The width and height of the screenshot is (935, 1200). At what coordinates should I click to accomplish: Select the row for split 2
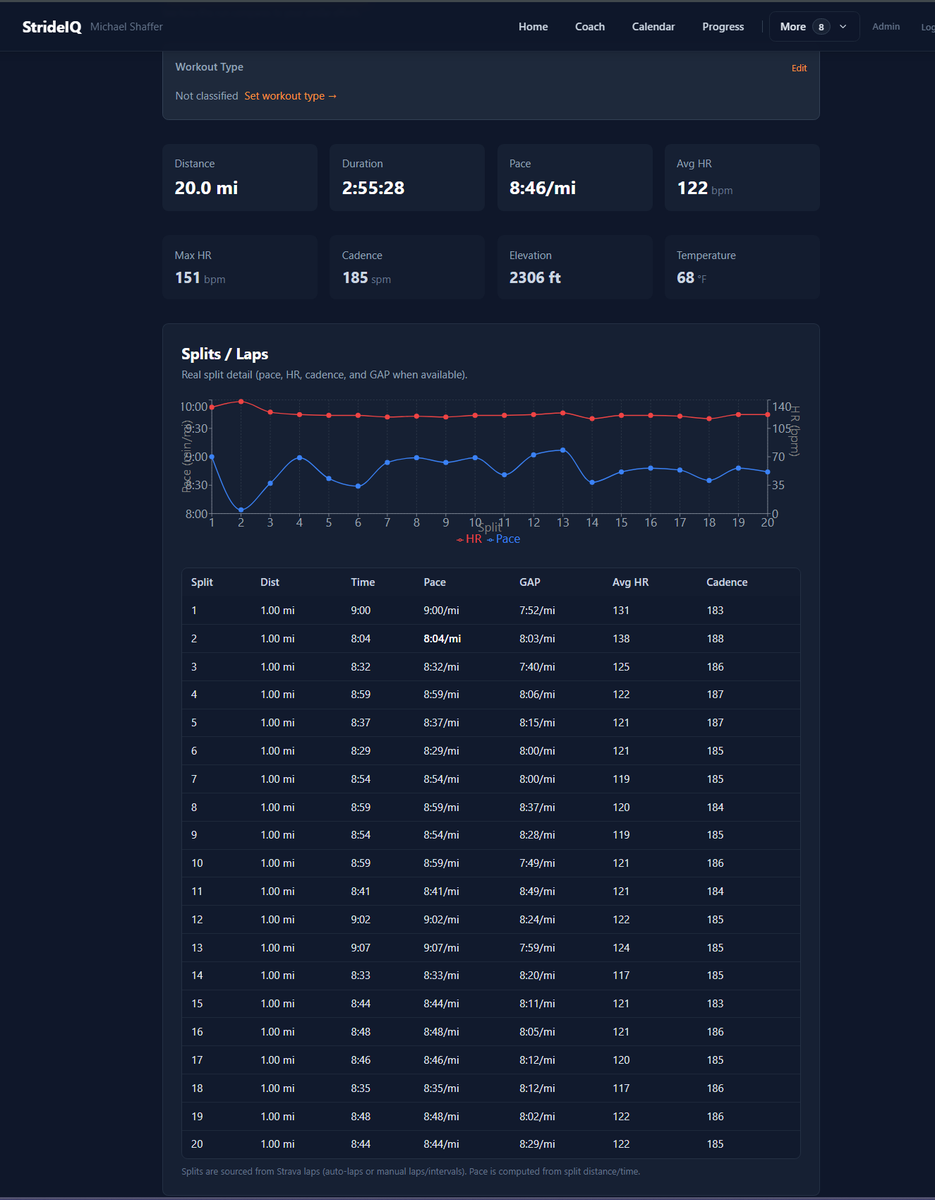point(490,638)
